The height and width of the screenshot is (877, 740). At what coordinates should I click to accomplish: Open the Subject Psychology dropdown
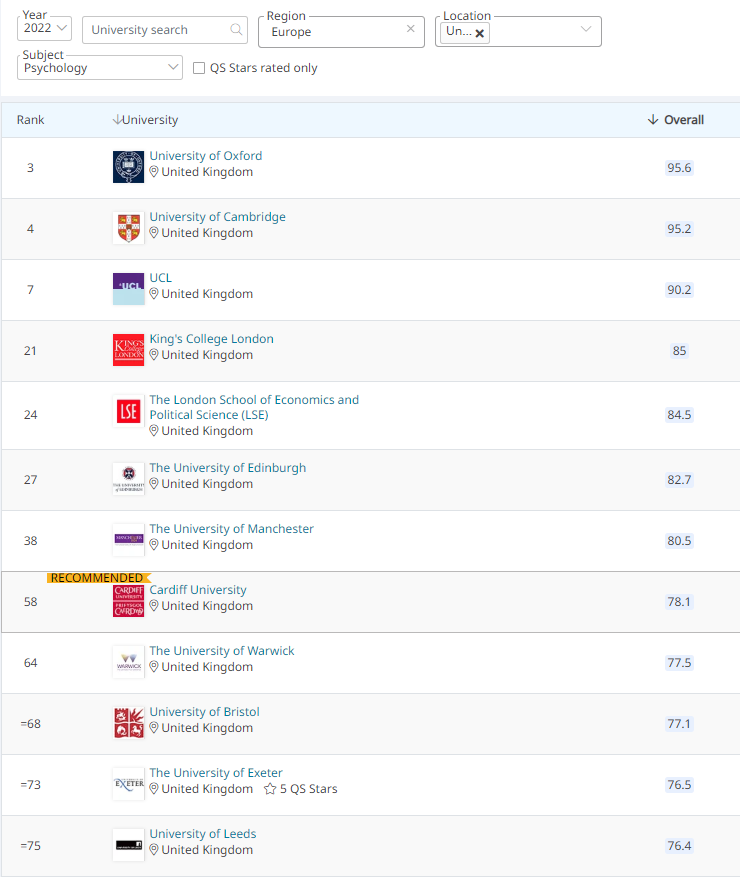100,68
